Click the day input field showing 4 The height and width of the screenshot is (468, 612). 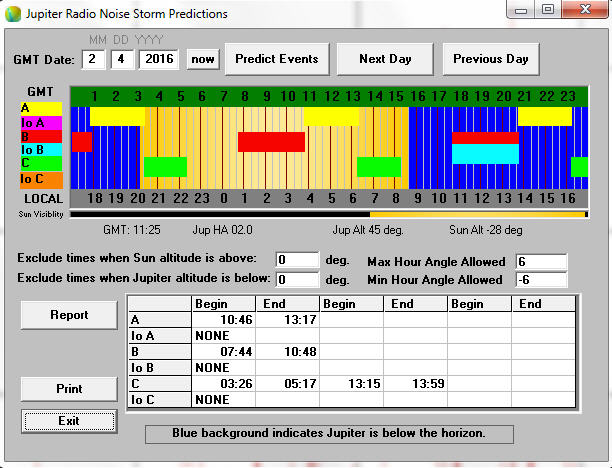tap(122, 59)
